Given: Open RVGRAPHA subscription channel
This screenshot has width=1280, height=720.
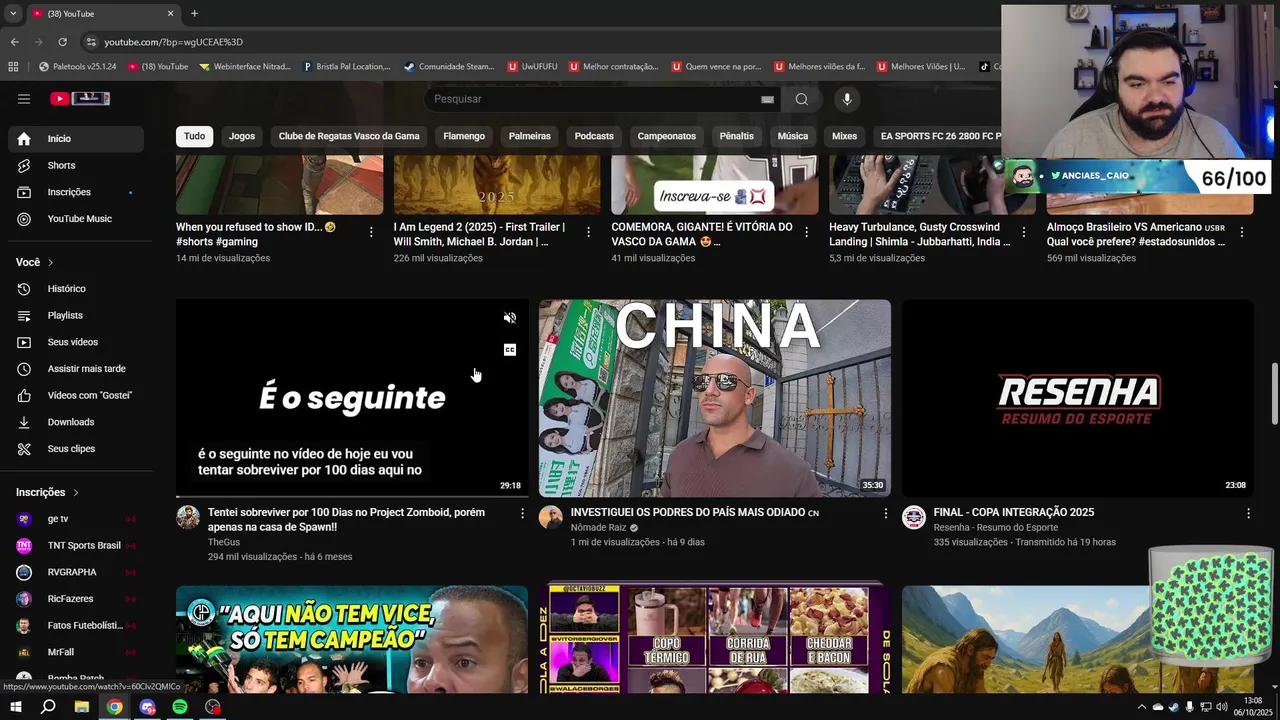Looking at the screenshot, I should point(76,572).
